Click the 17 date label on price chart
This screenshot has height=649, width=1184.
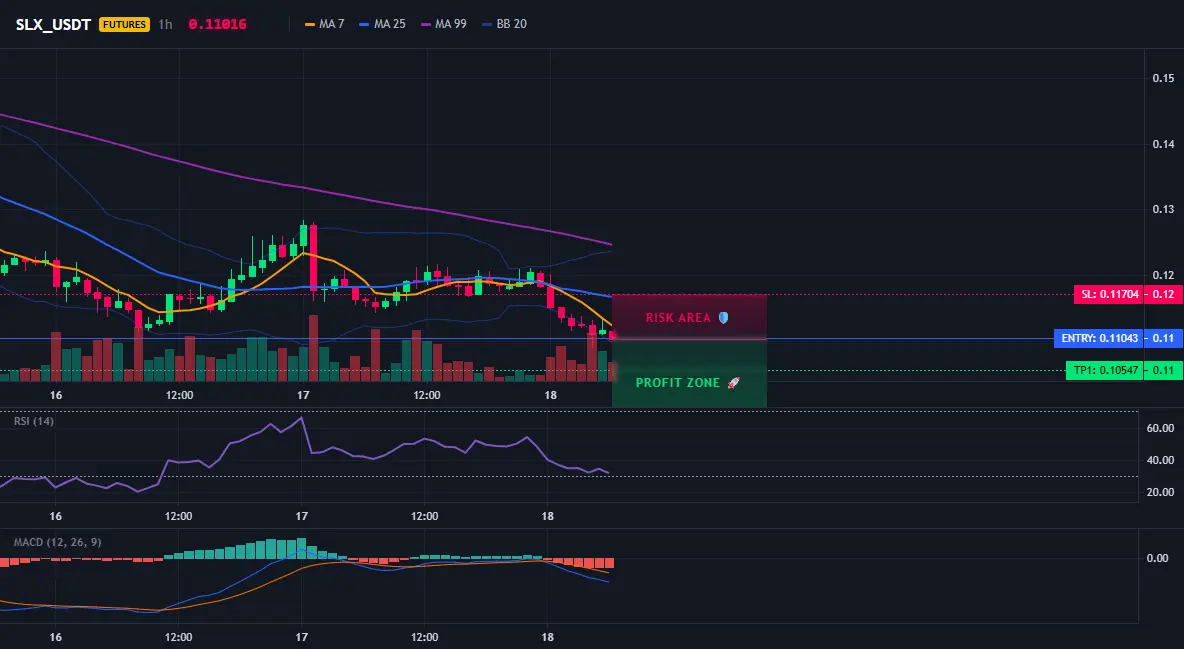coord(303,395)
